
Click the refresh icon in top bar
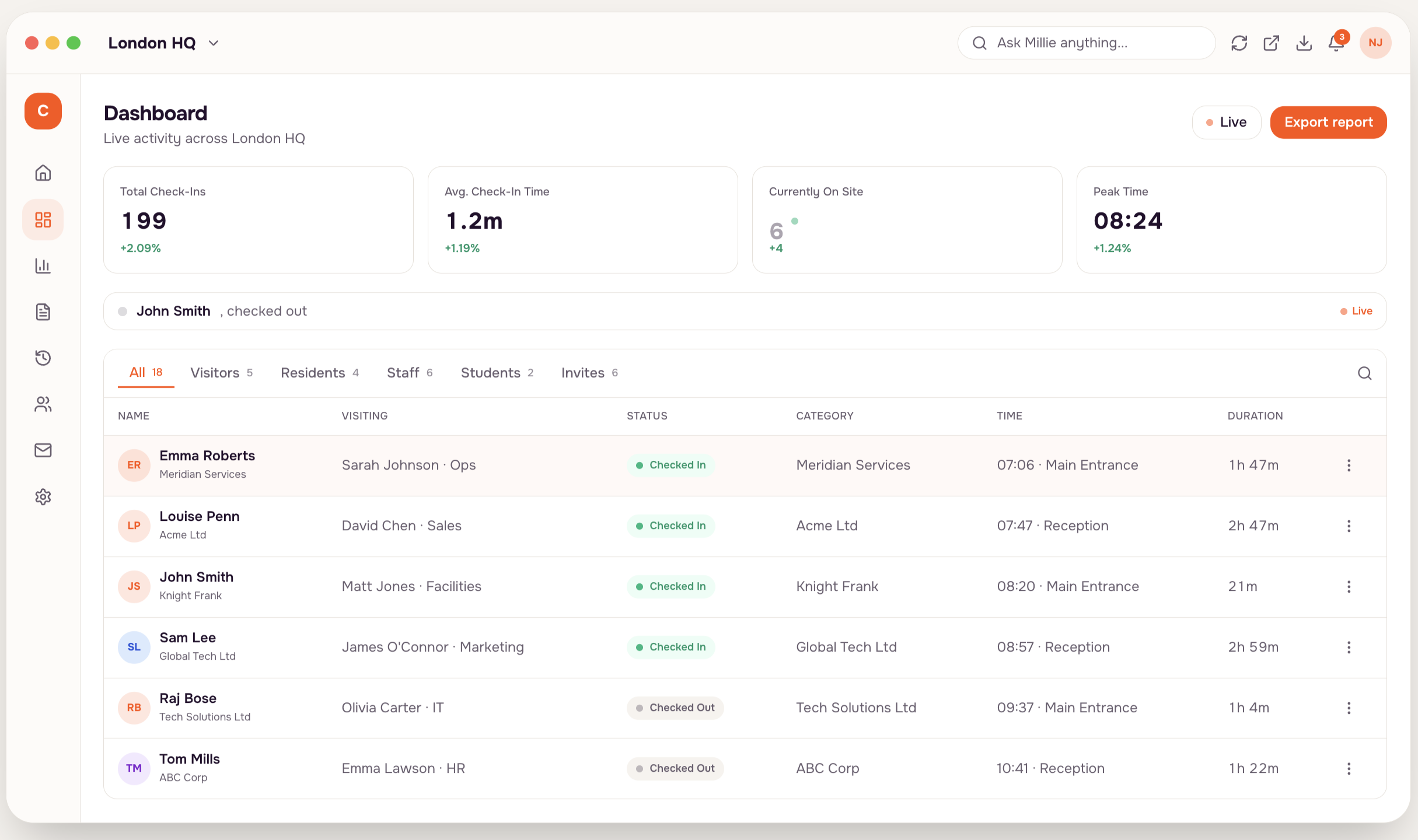(x=1239, y=43)
